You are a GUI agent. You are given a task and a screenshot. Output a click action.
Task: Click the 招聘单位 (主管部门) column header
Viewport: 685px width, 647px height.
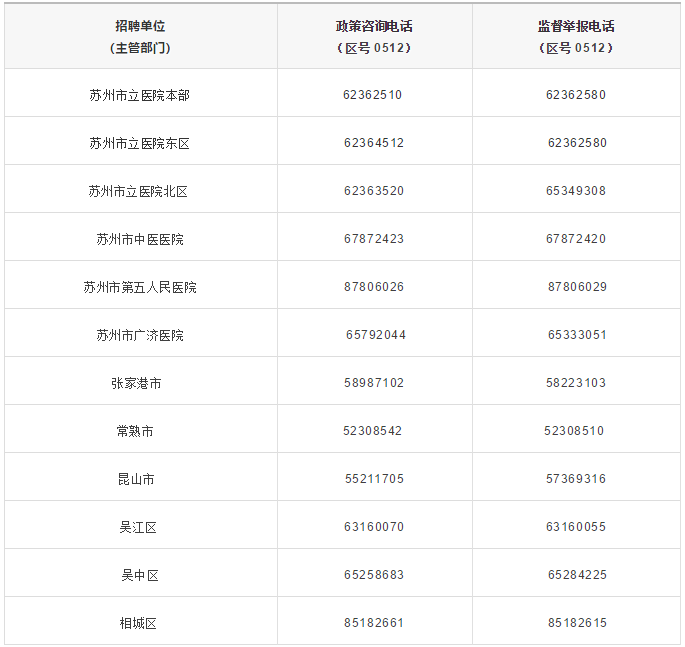click(140, 37)
